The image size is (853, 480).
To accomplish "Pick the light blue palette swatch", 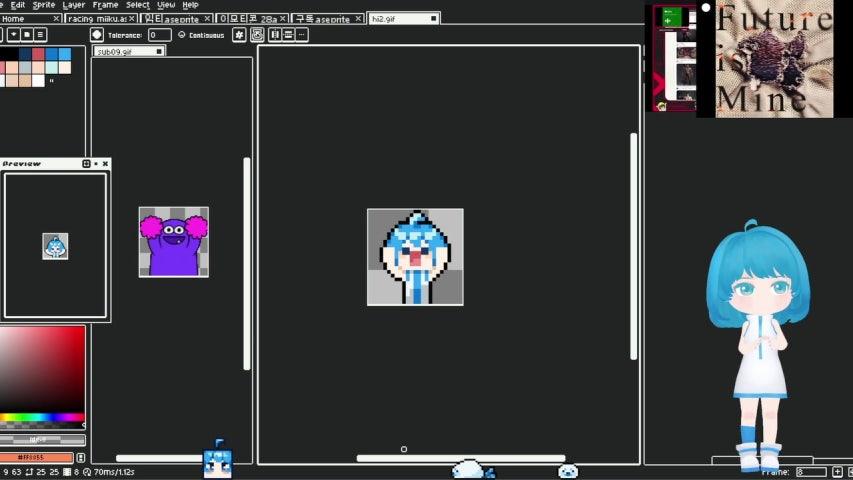I will (x=65, y=54).
